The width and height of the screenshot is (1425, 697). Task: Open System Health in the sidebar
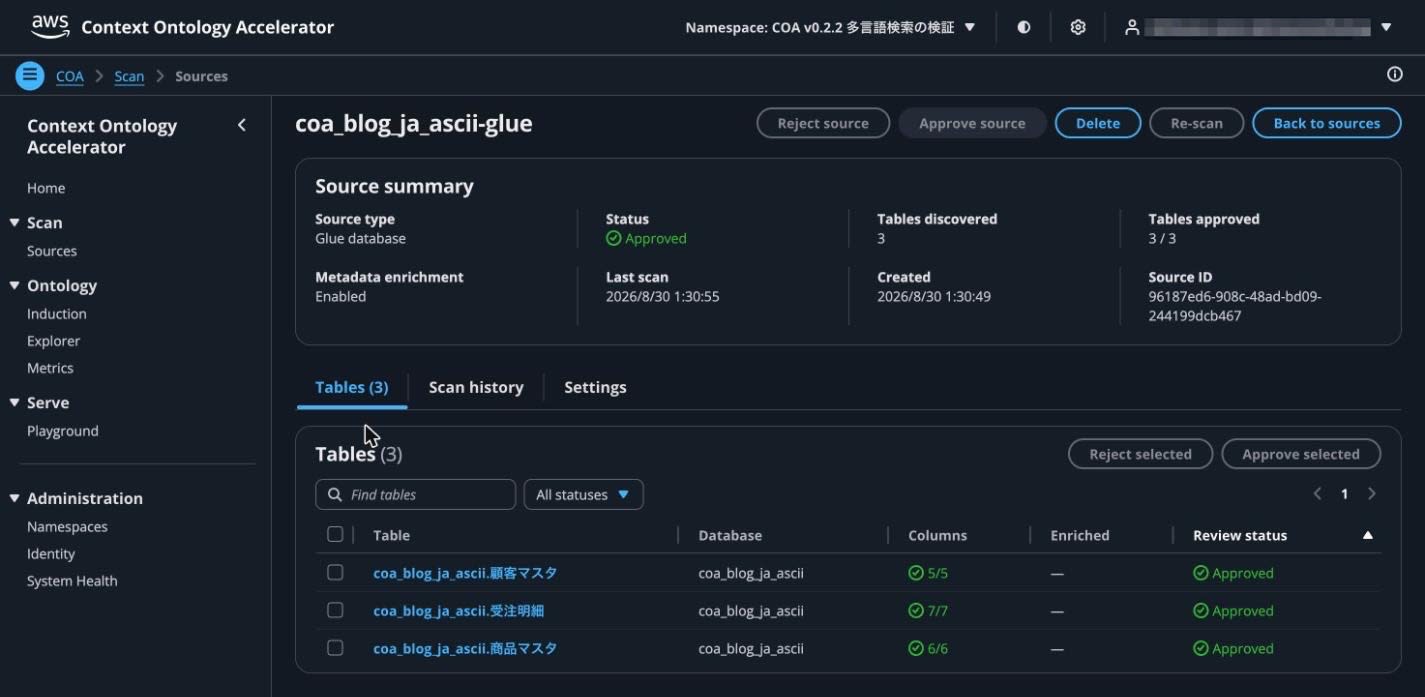click(x=72, y=581)
